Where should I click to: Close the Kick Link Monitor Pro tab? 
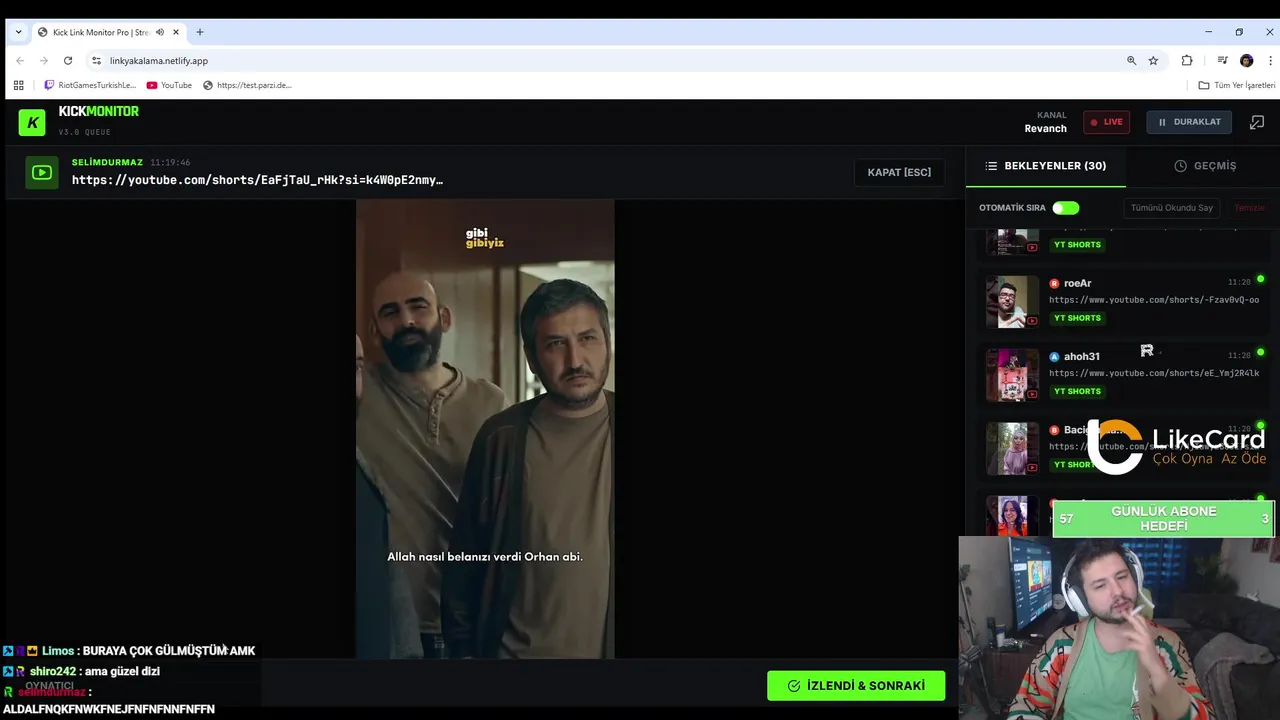tap(176, 32)
